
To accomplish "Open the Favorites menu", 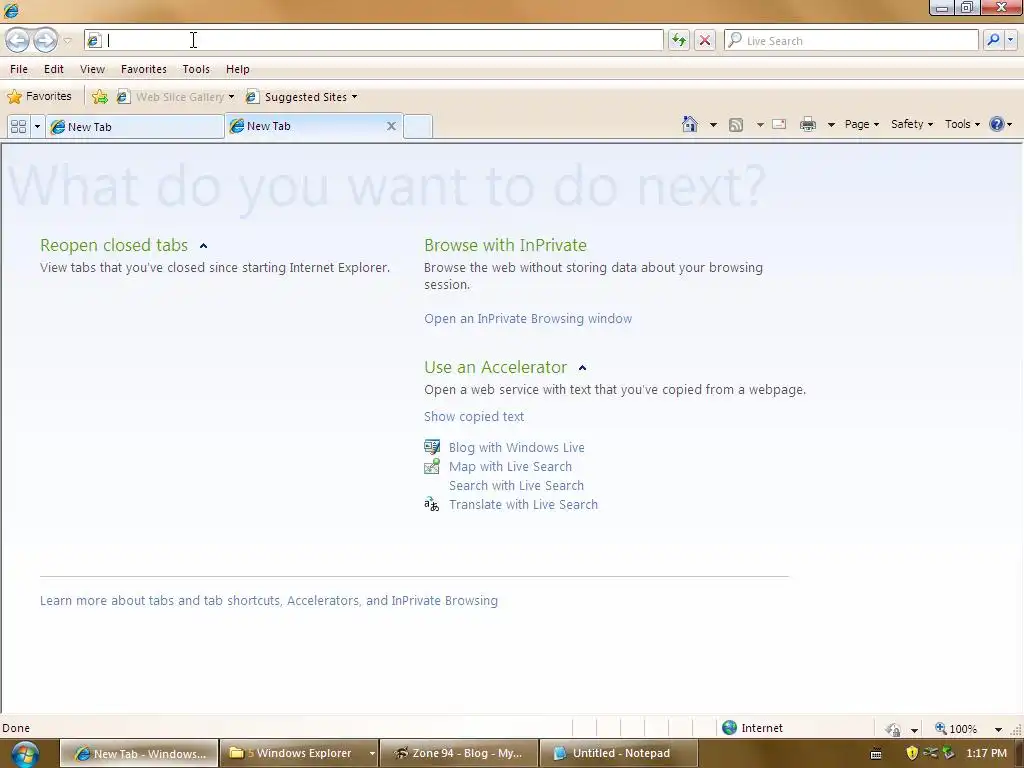I will coord(144,69).
